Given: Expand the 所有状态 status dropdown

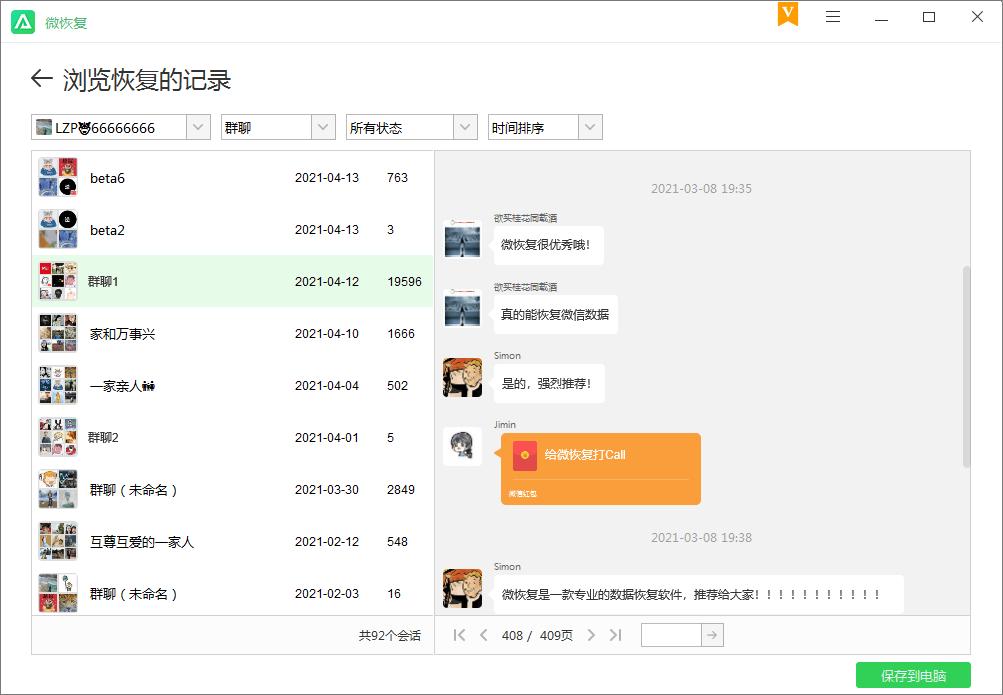Looking at the screenshot, I should pos(465,127).
